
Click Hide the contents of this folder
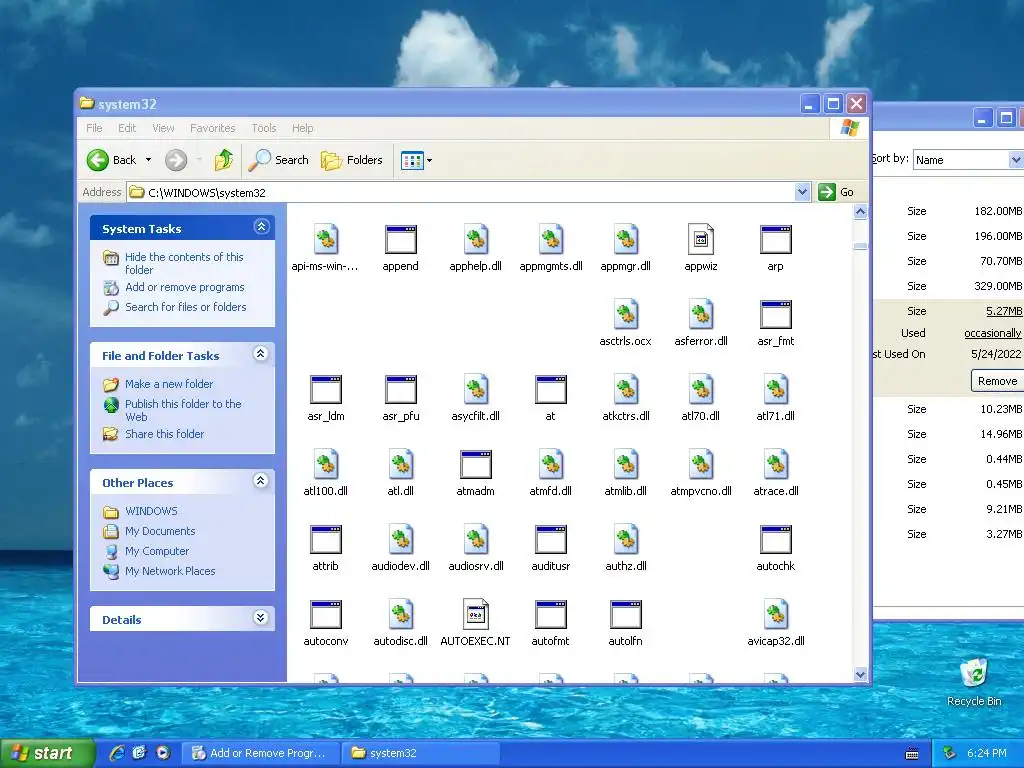[184, 263]
